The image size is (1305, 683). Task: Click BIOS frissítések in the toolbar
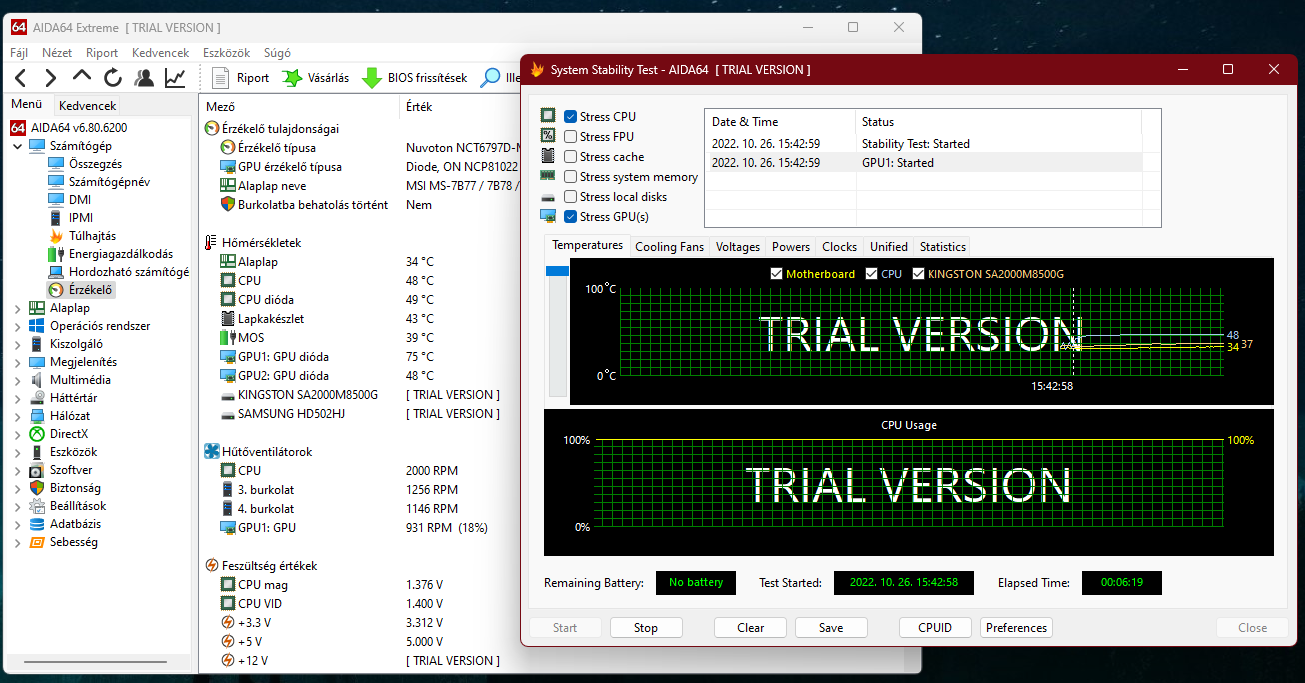coord(415,77)
